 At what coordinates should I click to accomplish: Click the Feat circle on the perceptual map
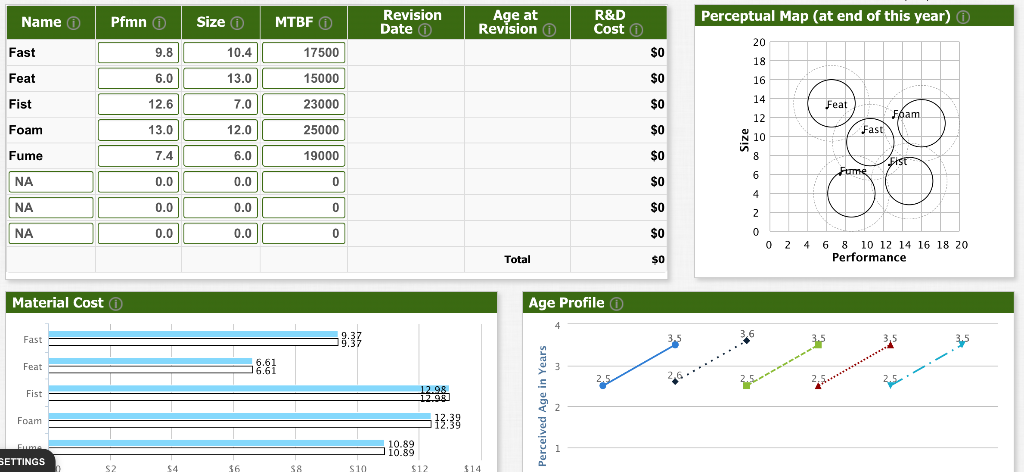coord(831,103)
